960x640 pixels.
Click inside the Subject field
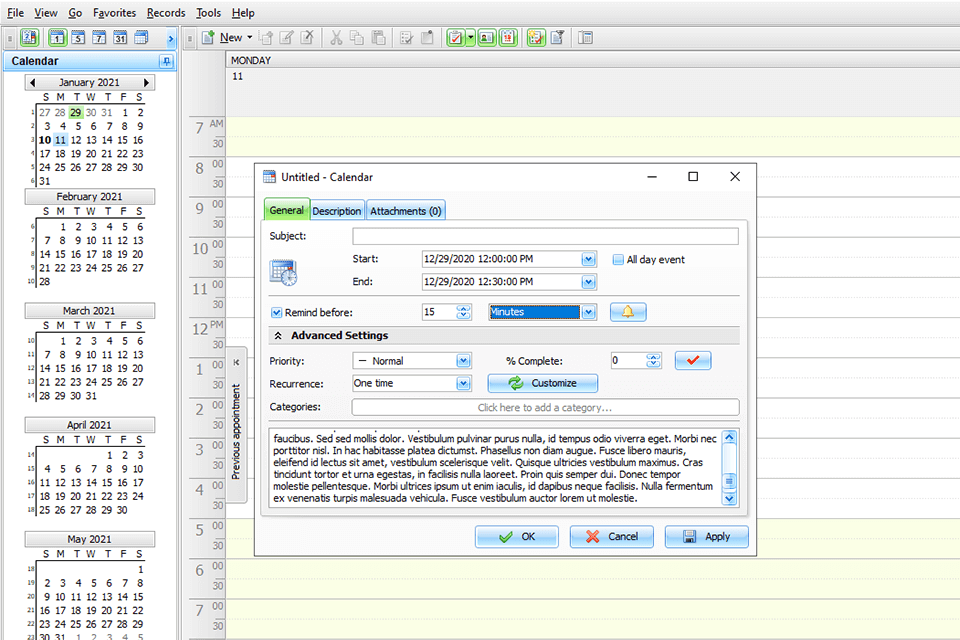[x=545, y=236]
